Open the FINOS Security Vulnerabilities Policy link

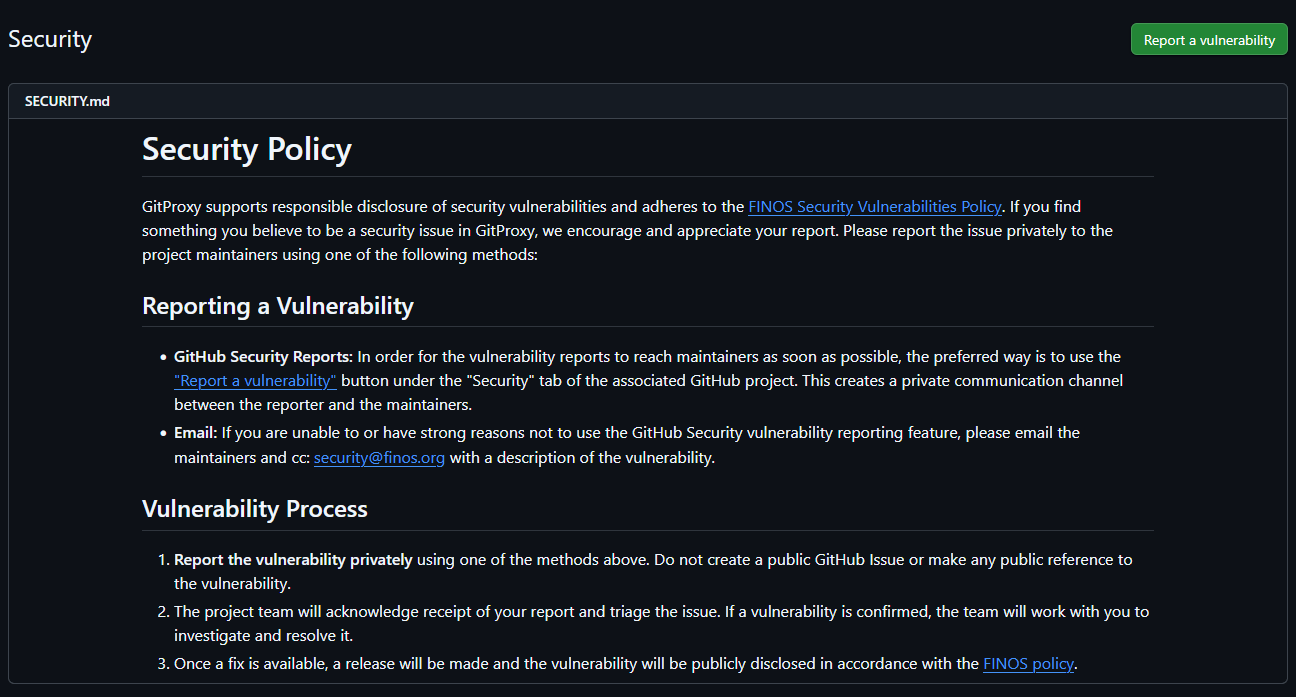[874, 207]
